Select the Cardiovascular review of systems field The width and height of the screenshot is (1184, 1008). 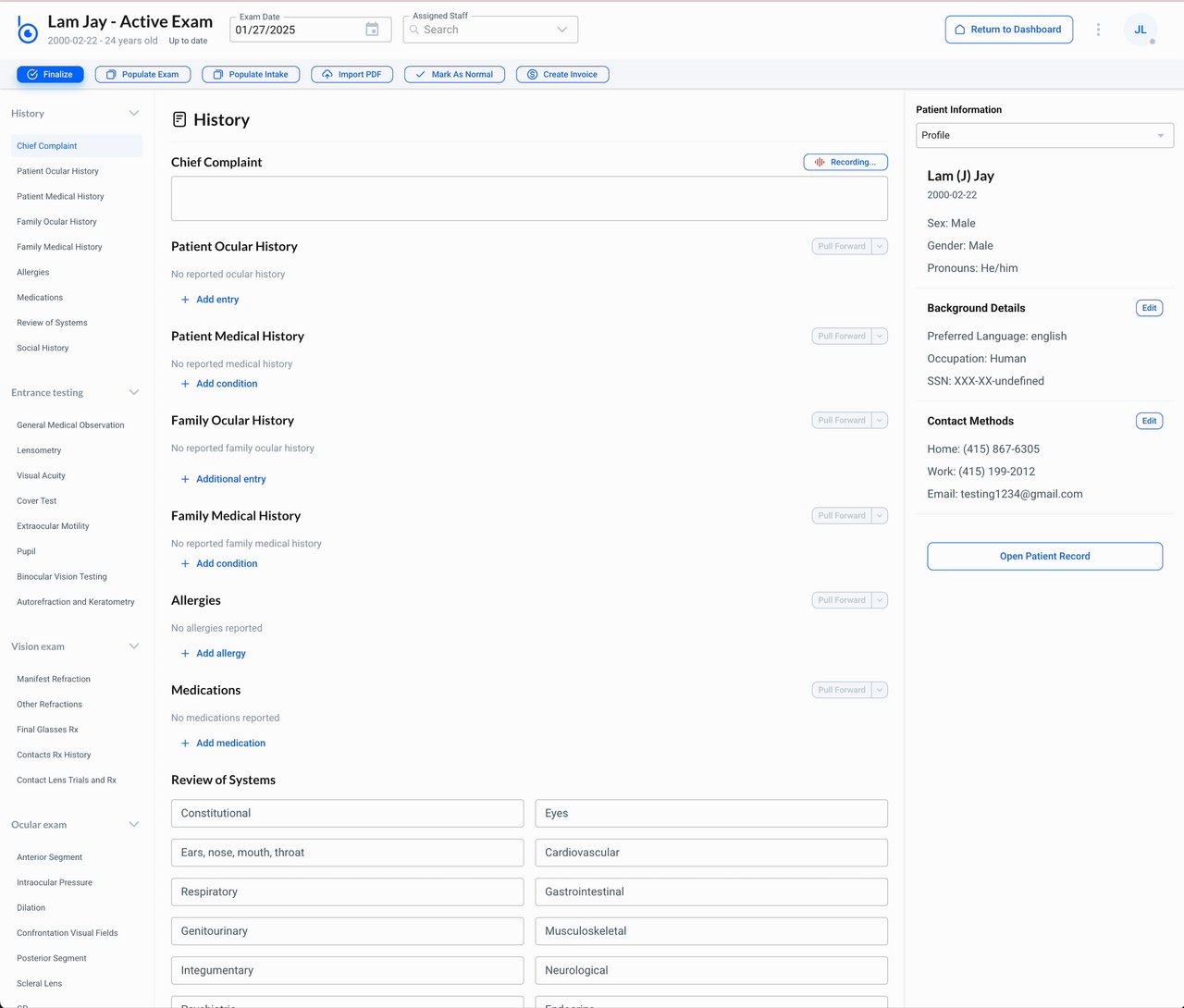tap(710, 853)
